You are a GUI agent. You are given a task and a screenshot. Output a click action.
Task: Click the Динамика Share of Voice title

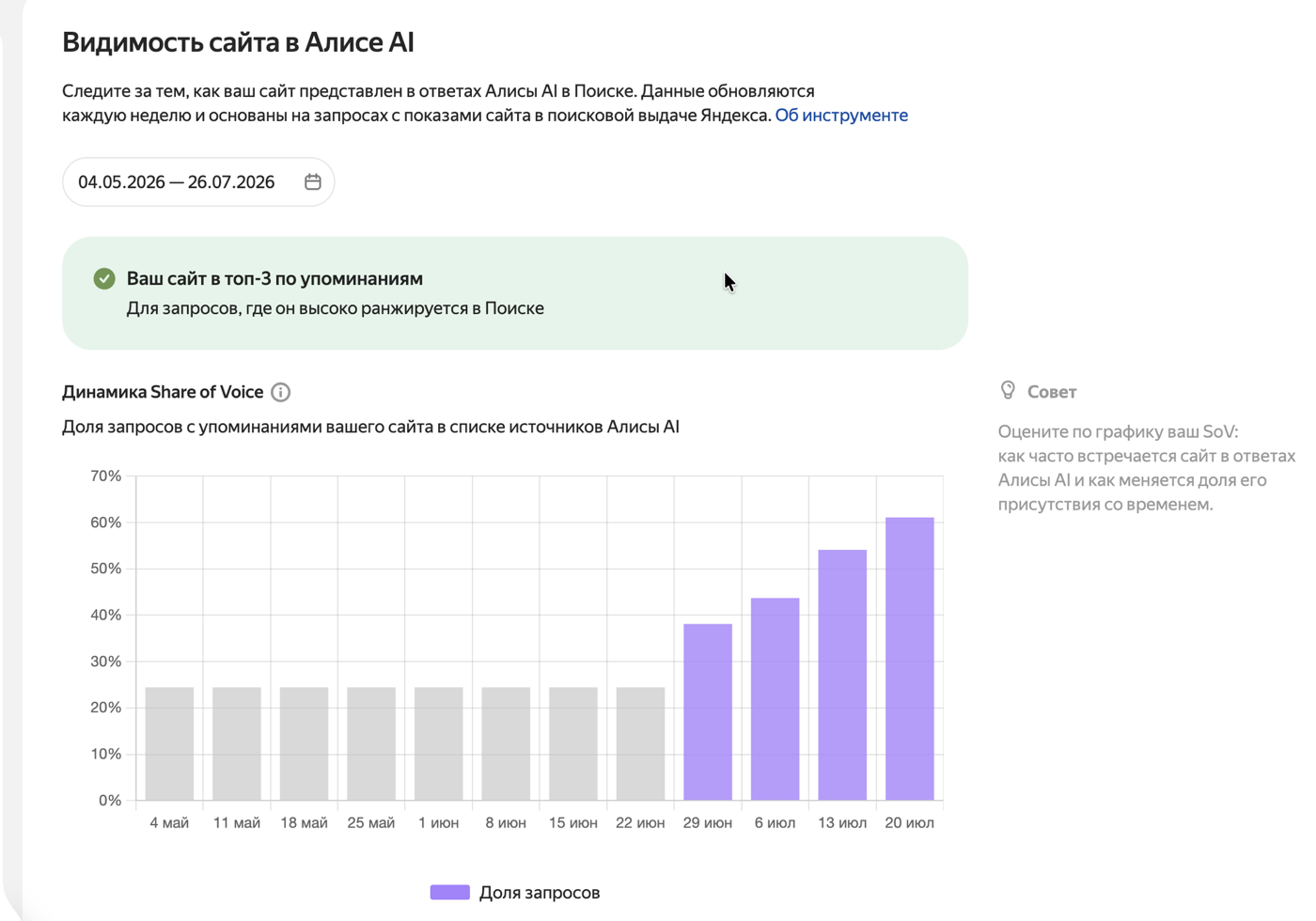coord(163,392)
